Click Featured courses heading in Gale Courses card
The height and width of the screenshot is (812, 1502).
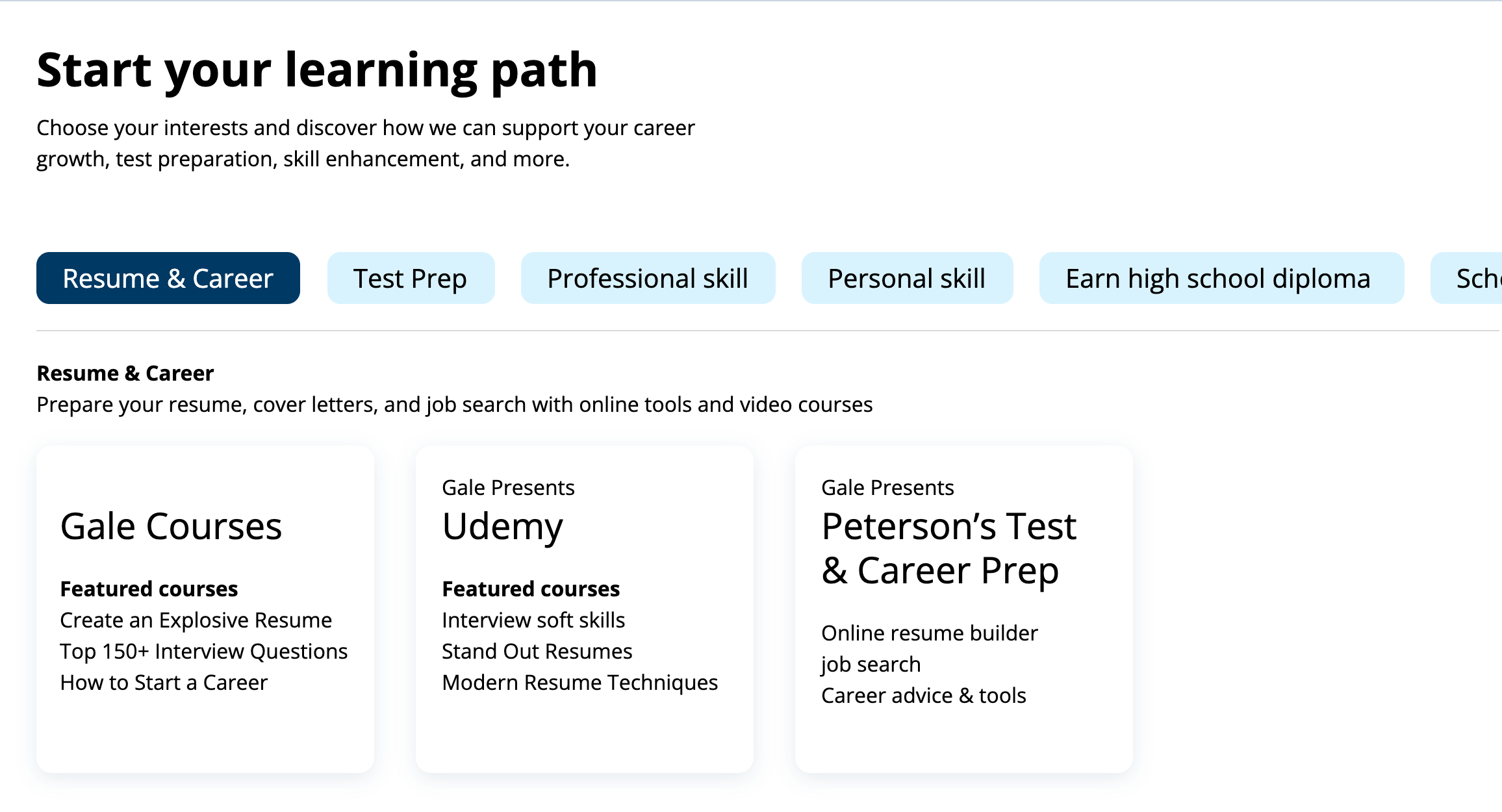[x=149, y=589]
